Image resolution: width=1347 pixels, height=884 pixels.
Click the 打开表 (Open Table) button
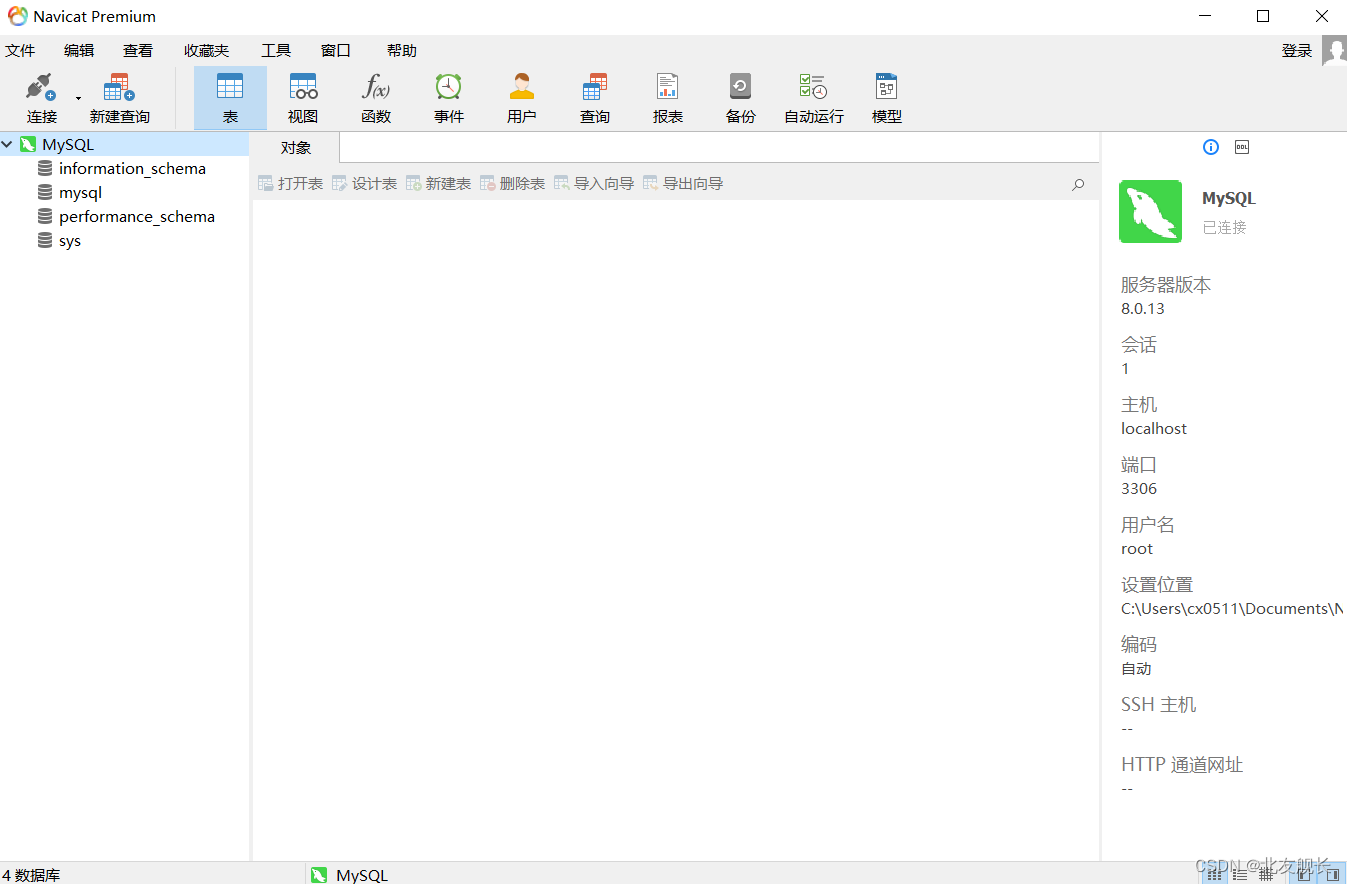pos(290,184)
